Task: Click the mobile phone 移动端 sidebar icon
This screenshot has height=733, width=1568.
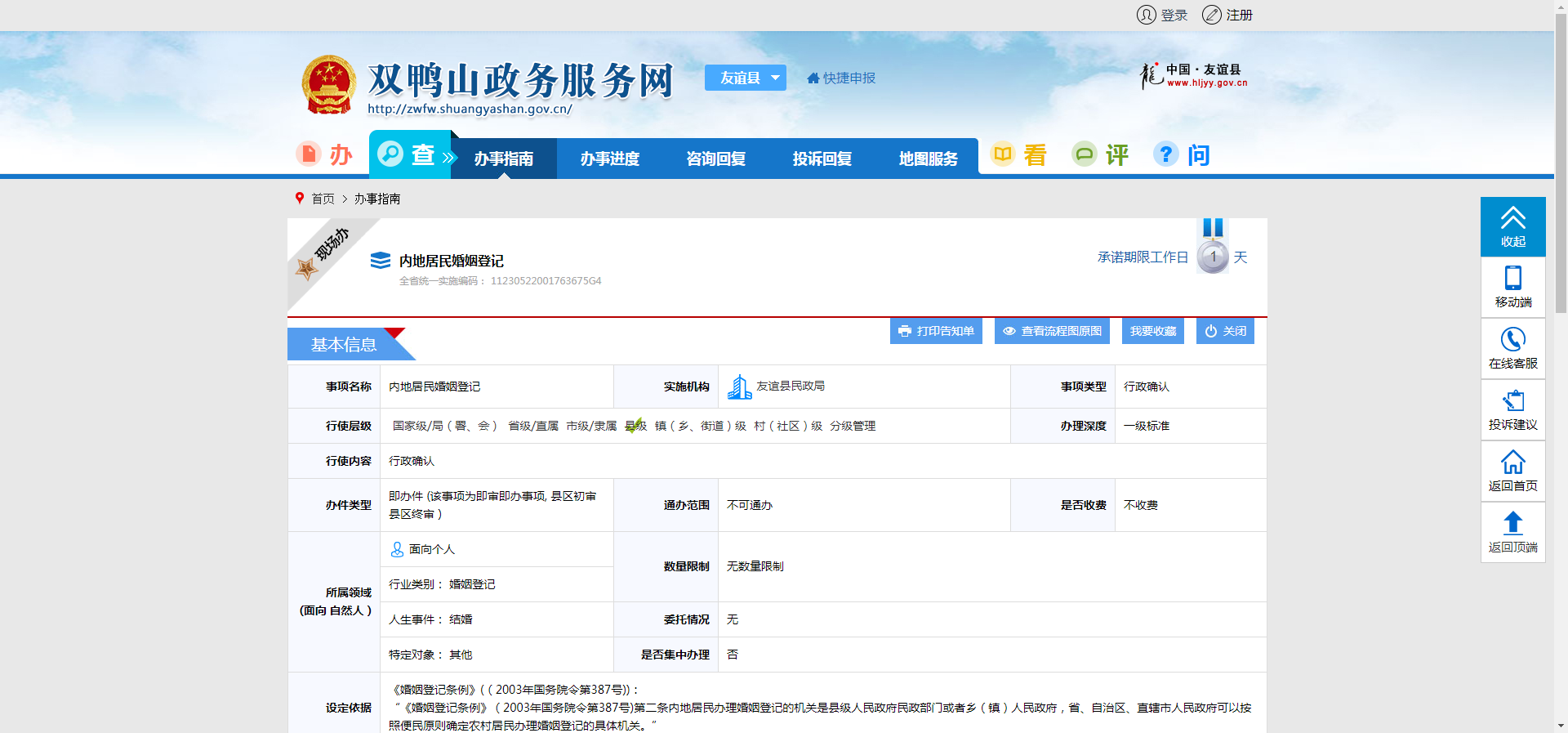Action: click(x=1512, y=279)
